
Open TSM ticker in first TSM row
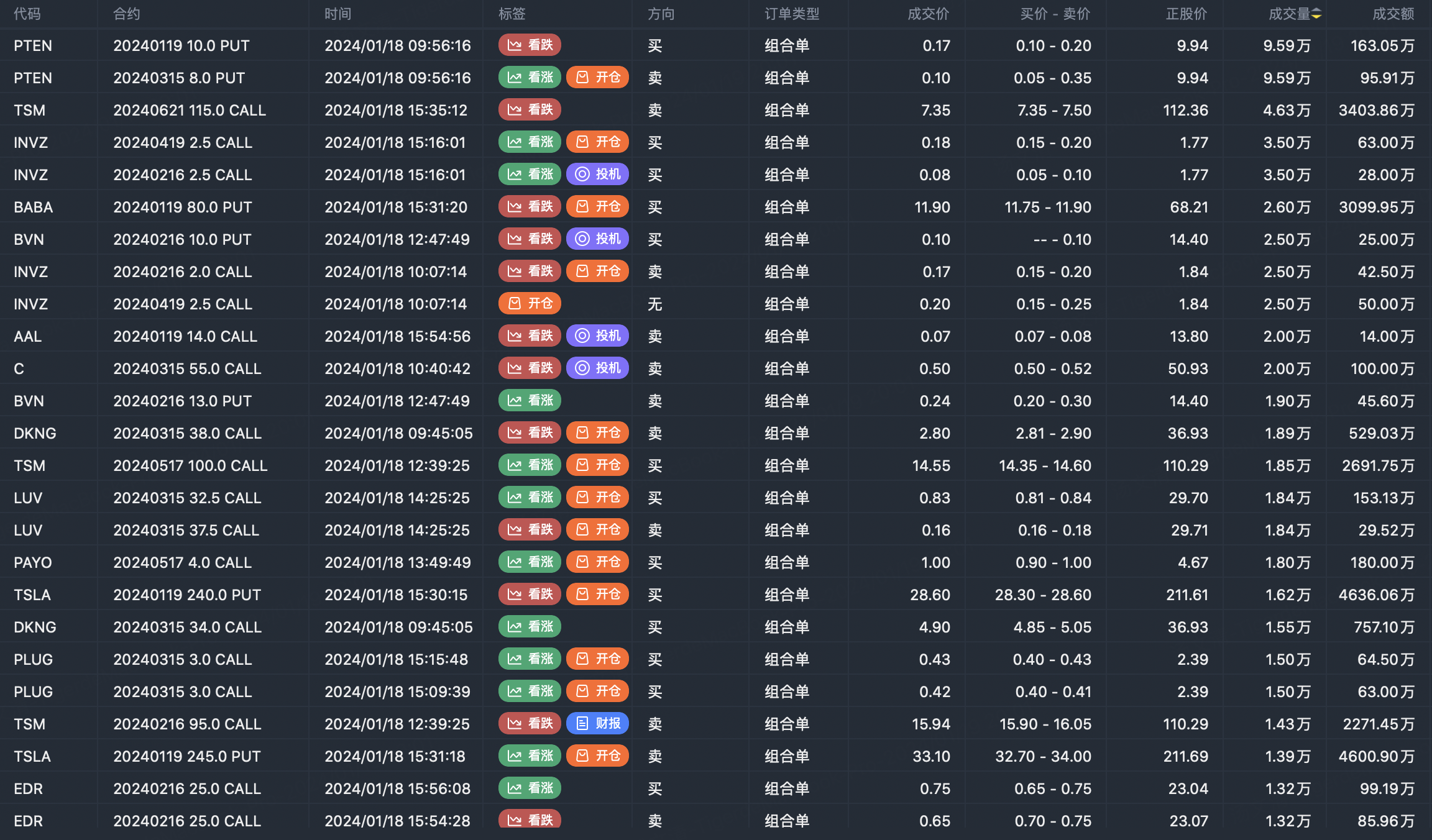coord(30,110)
